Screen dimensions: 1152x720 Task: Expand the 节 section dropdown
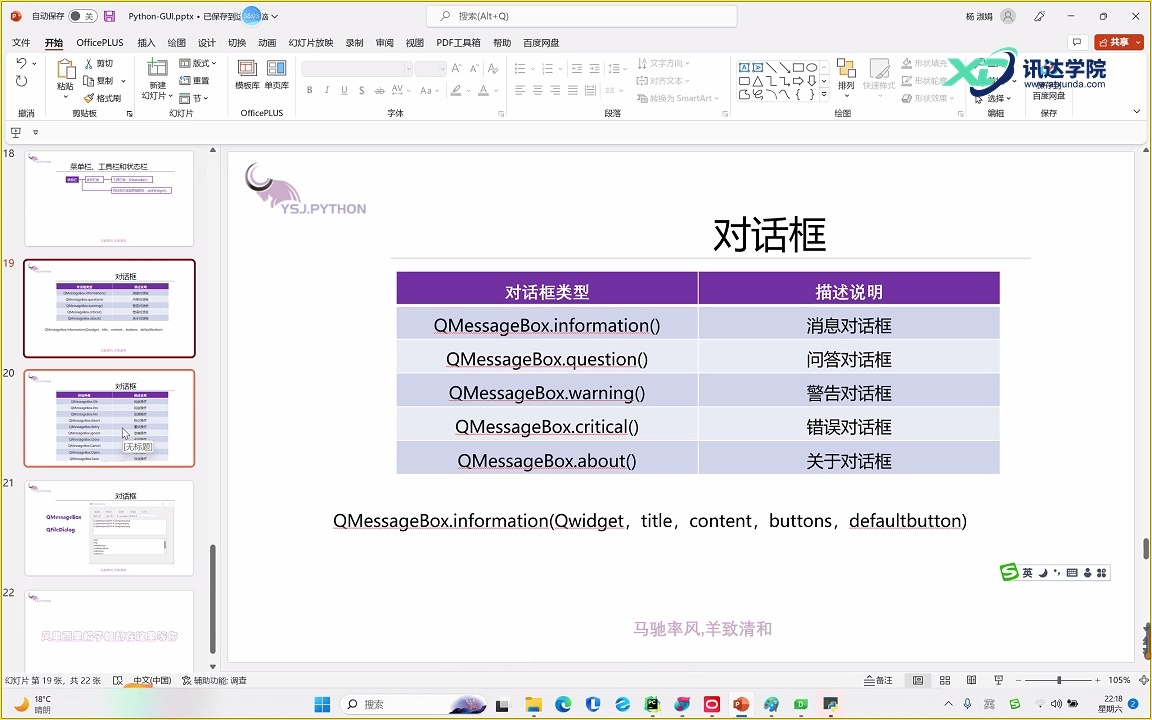tap(195, 98)
